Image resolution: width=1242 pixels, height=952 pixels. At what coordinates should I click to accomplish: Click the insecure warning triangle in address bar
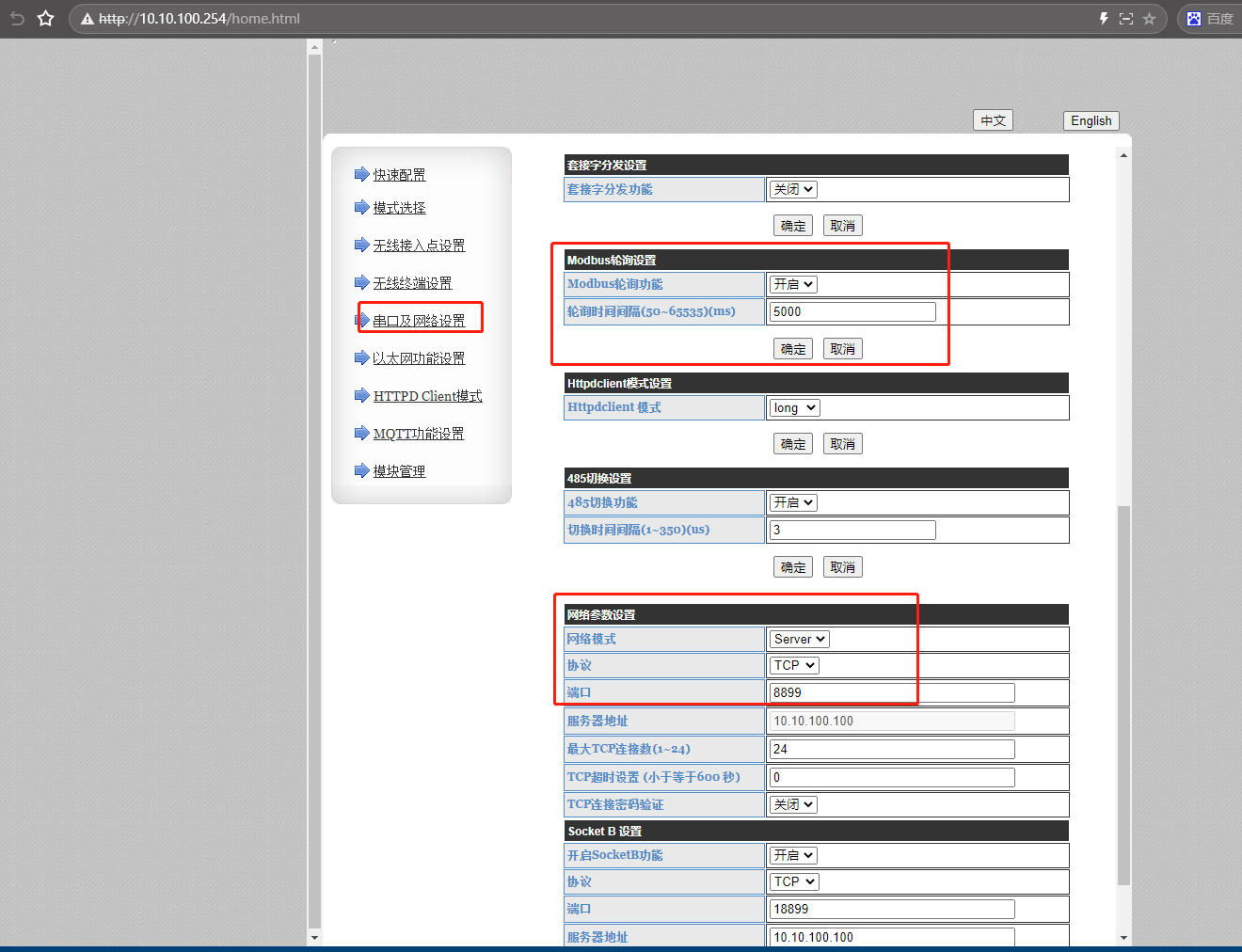pyautogui.click(x=87, y=19)
